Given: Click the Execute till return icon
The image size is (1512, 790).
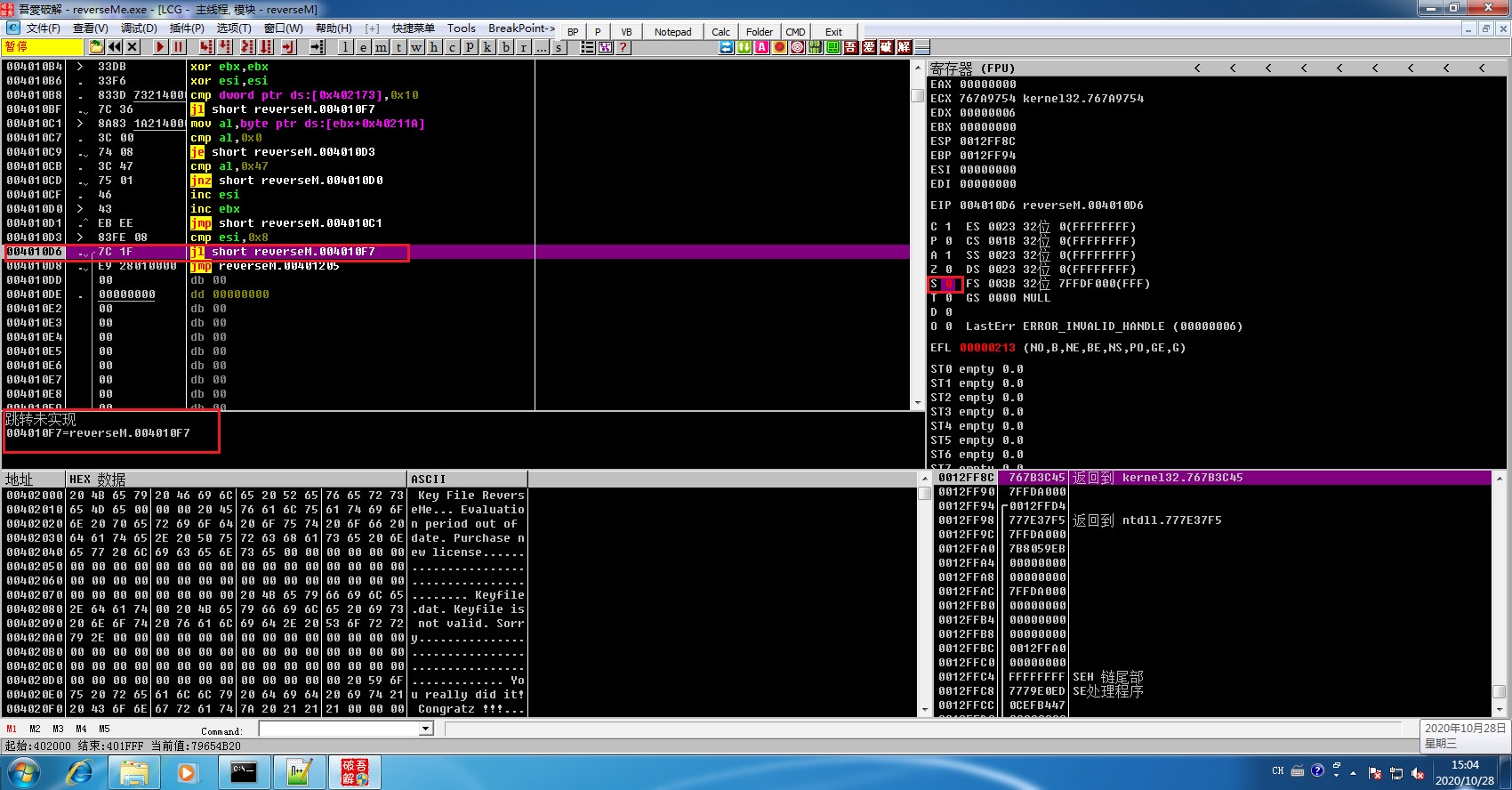Looking at the screenshot, I should [288, 47].
